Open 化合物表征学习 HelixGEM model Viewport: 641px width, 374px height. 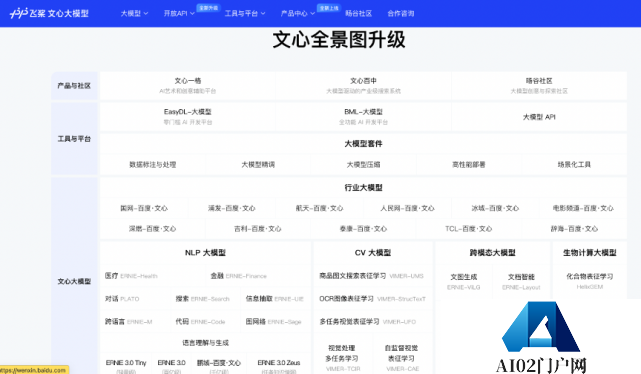click(589, 281)
